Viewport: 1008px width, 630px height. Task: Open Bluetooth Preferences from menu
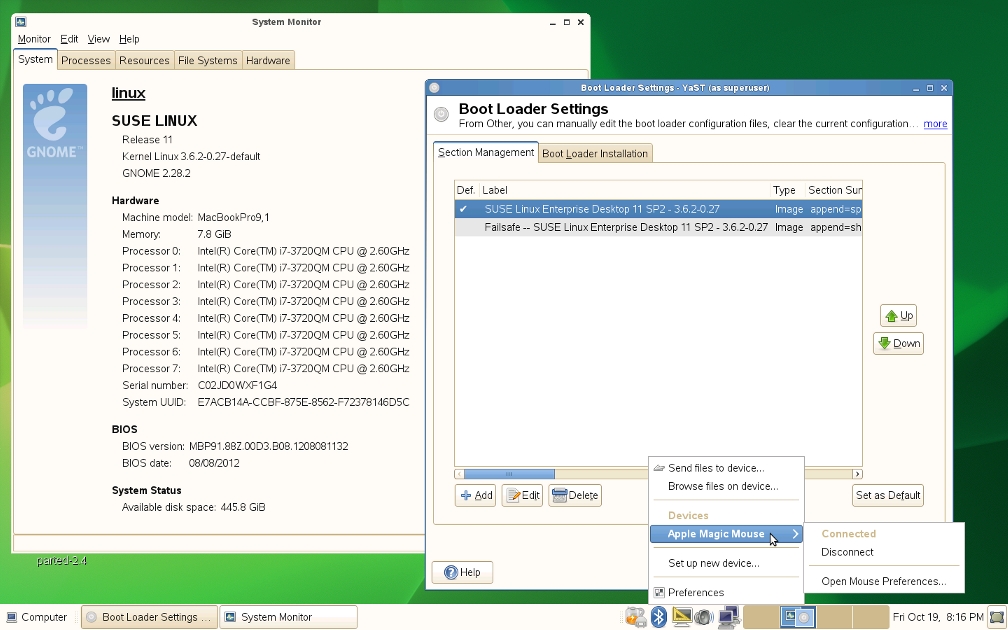[726, 593]
